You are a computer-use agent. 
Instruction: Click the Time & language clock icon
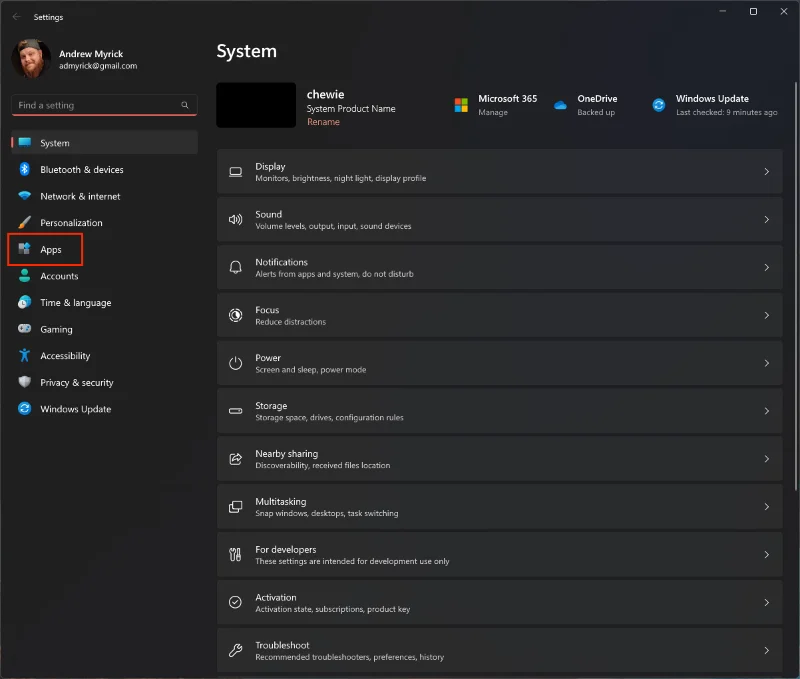(24, 302)
